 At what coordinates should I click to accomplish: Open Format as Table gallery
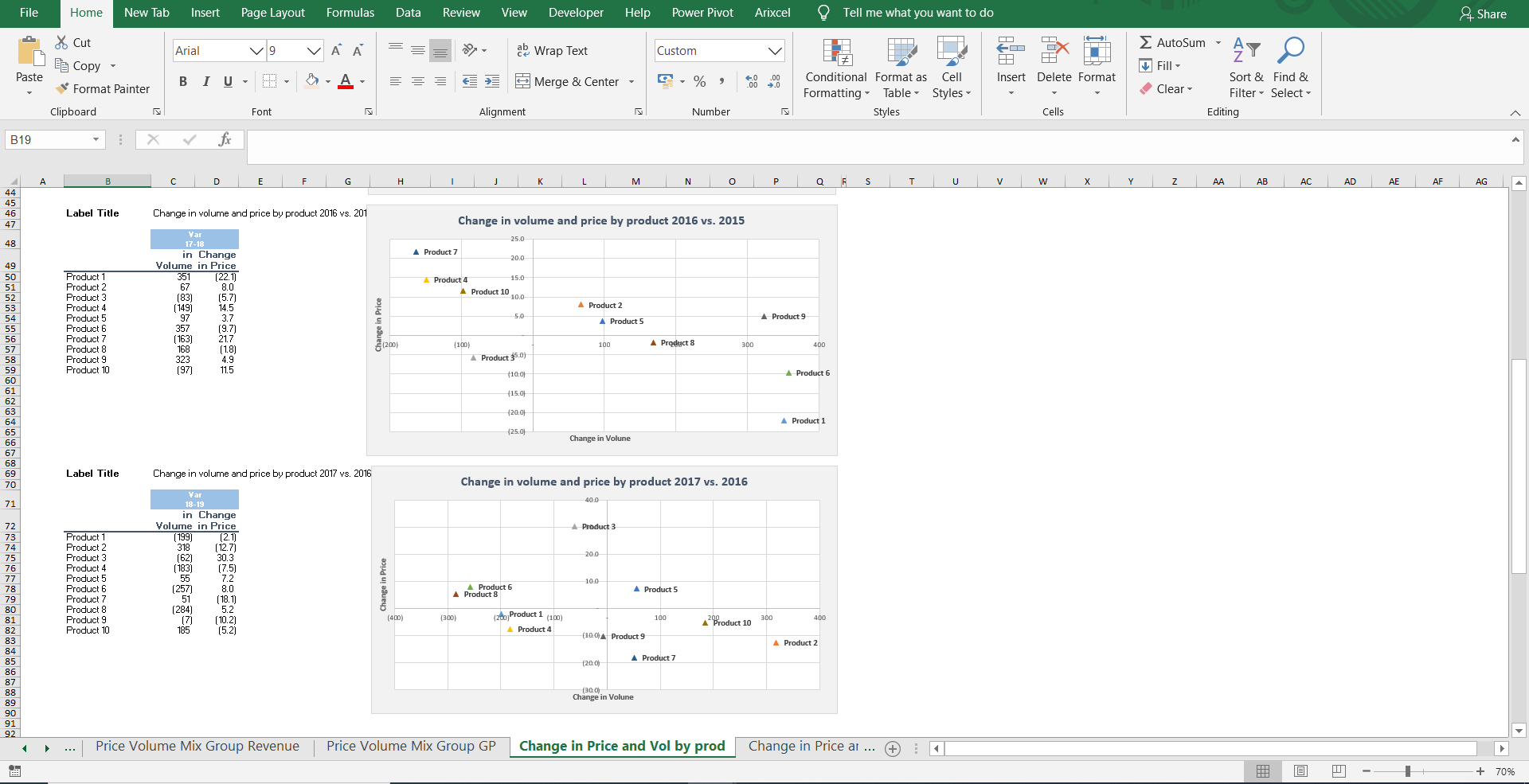901,68
